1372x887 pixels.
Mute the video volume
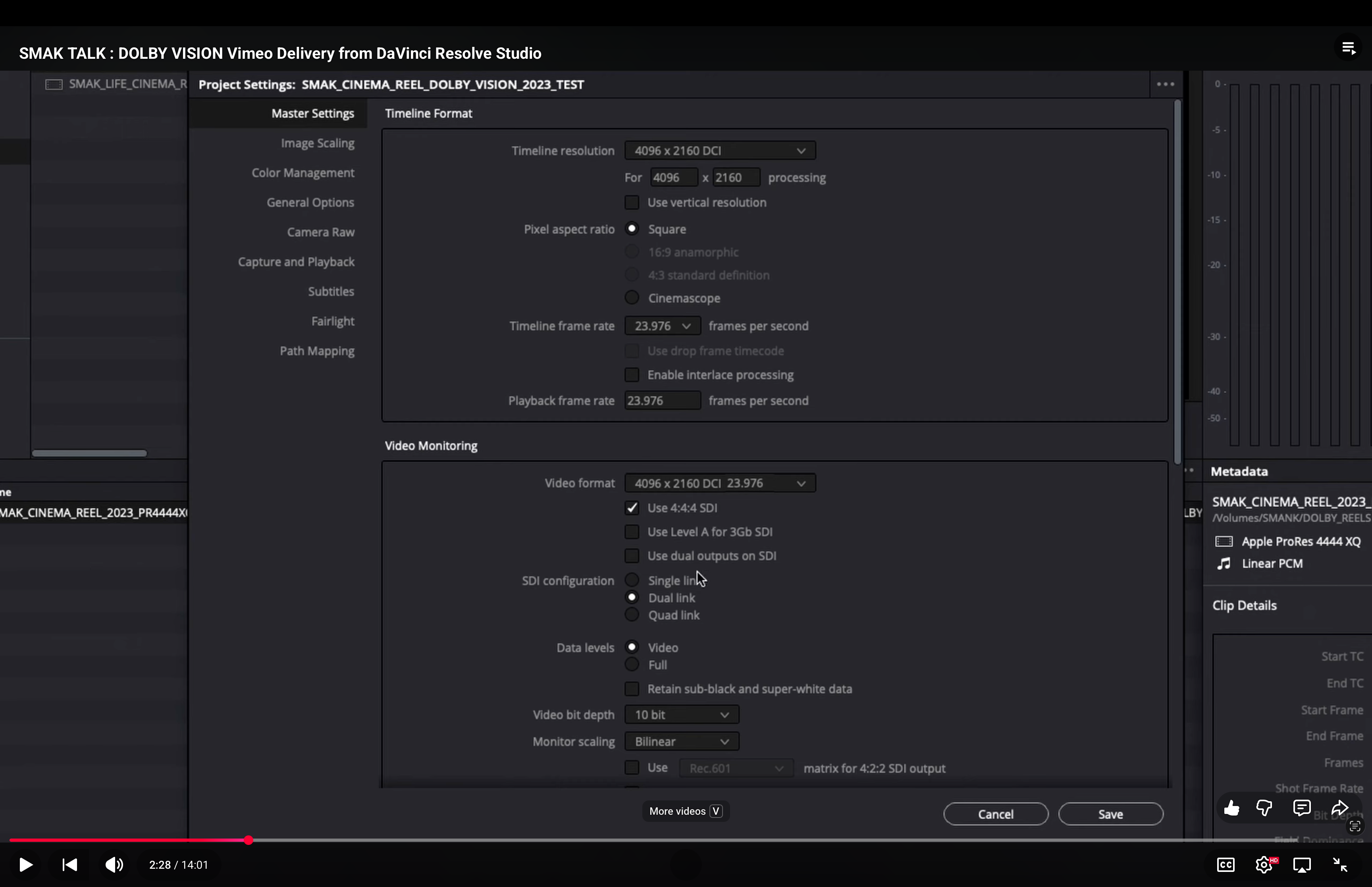[x=114, y=864]
